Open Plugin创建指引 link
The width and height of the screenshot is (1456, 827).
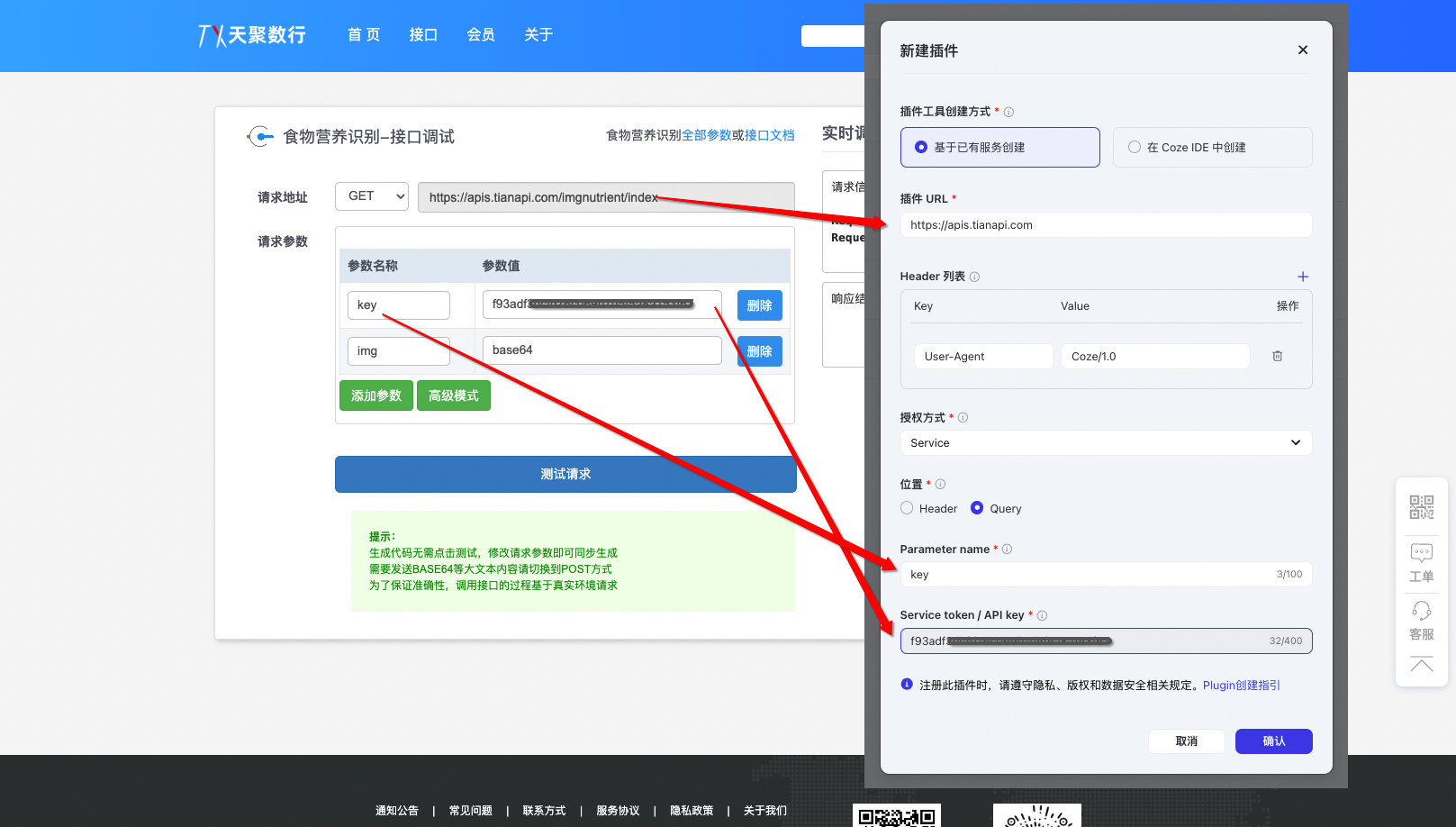1241,685
